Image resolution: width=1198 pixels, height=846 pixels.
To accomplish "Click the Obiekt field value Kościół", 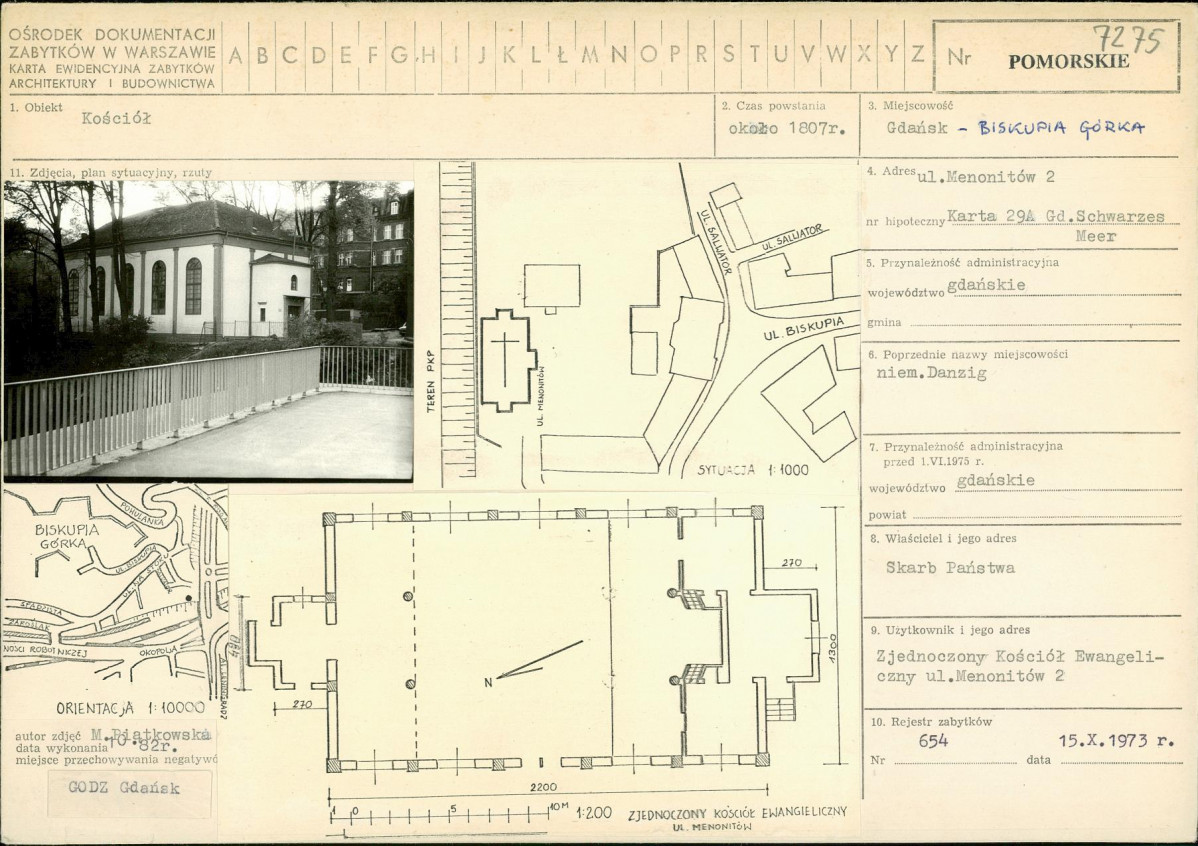I will pyautogui.click(x=116, y=118).
